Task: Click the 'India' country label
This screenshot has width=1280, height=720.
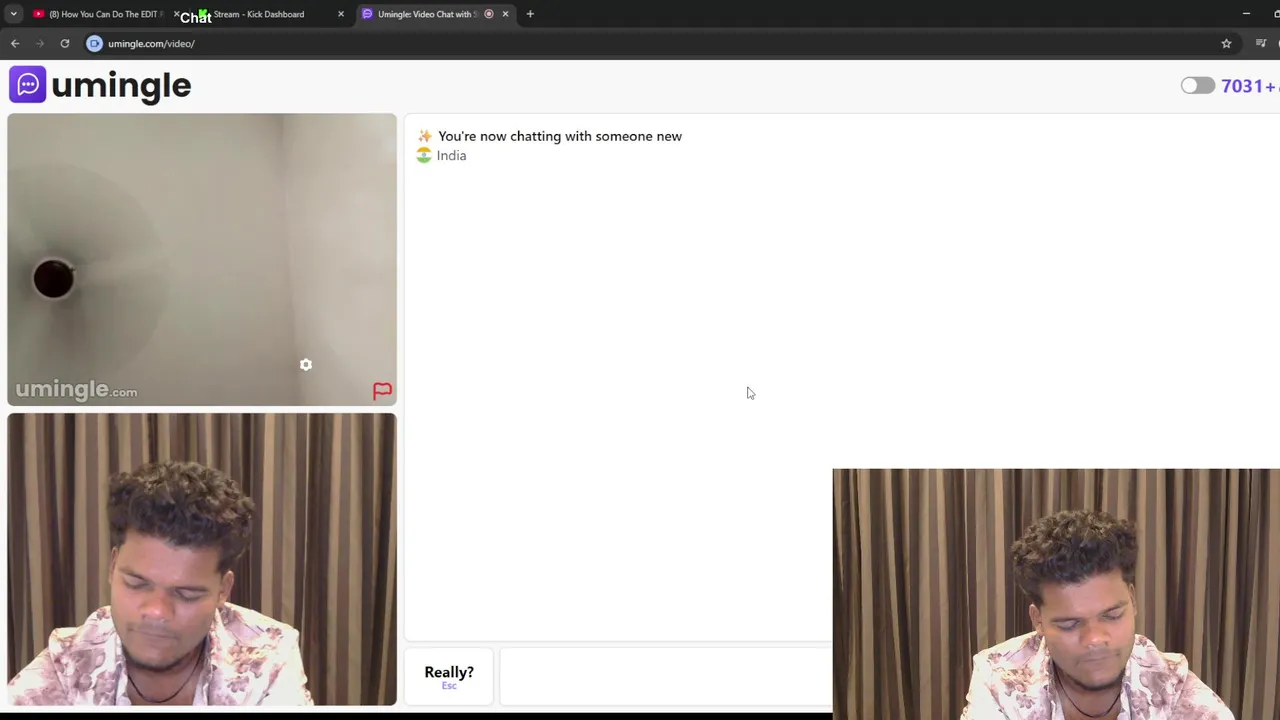Action: (451, 156)
